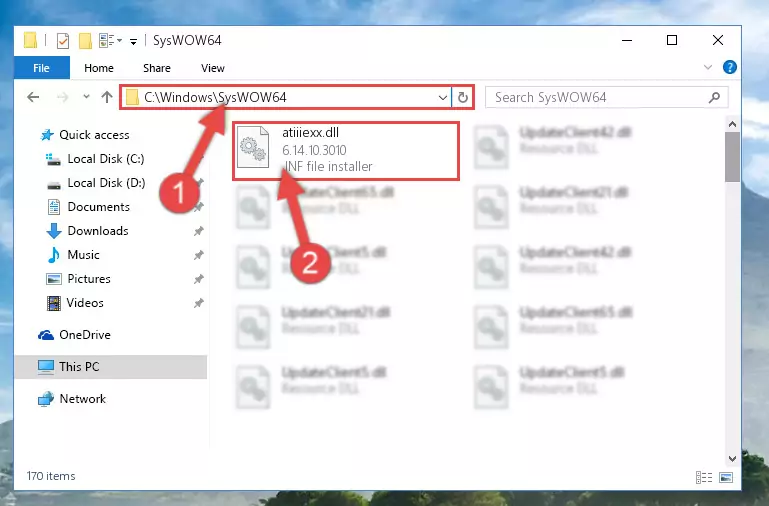This screenshot has width=769, height=506.
Task: Click the scrollbar up arrow
Action: [x=732, y=124]
